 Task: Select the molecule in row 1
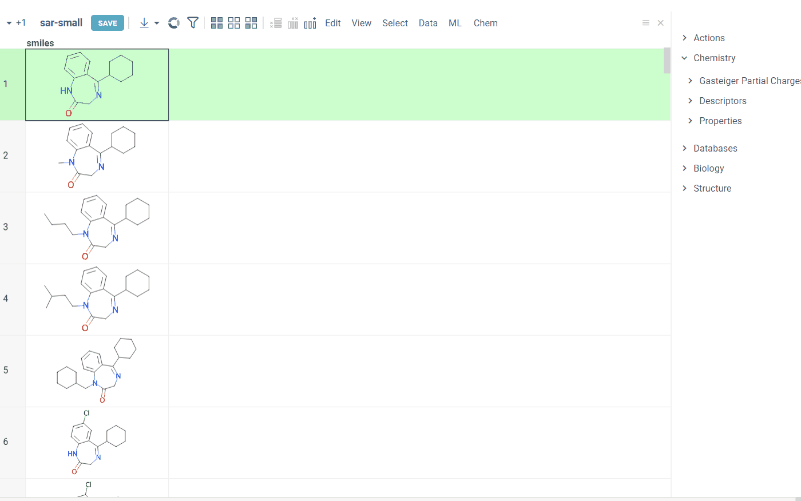[x=97, y=85]
